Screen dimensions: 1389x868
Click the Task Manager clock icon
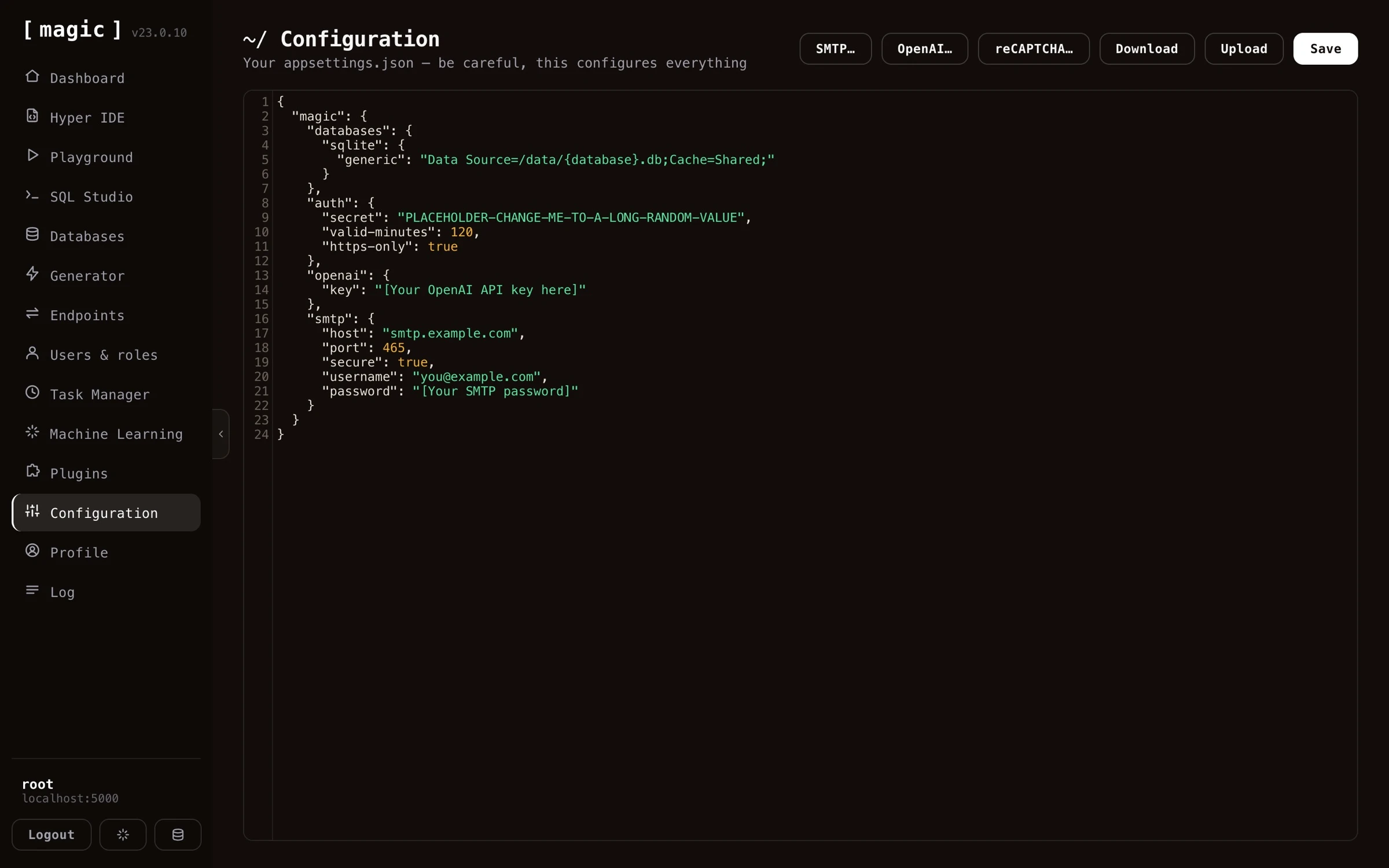(32, 392)
